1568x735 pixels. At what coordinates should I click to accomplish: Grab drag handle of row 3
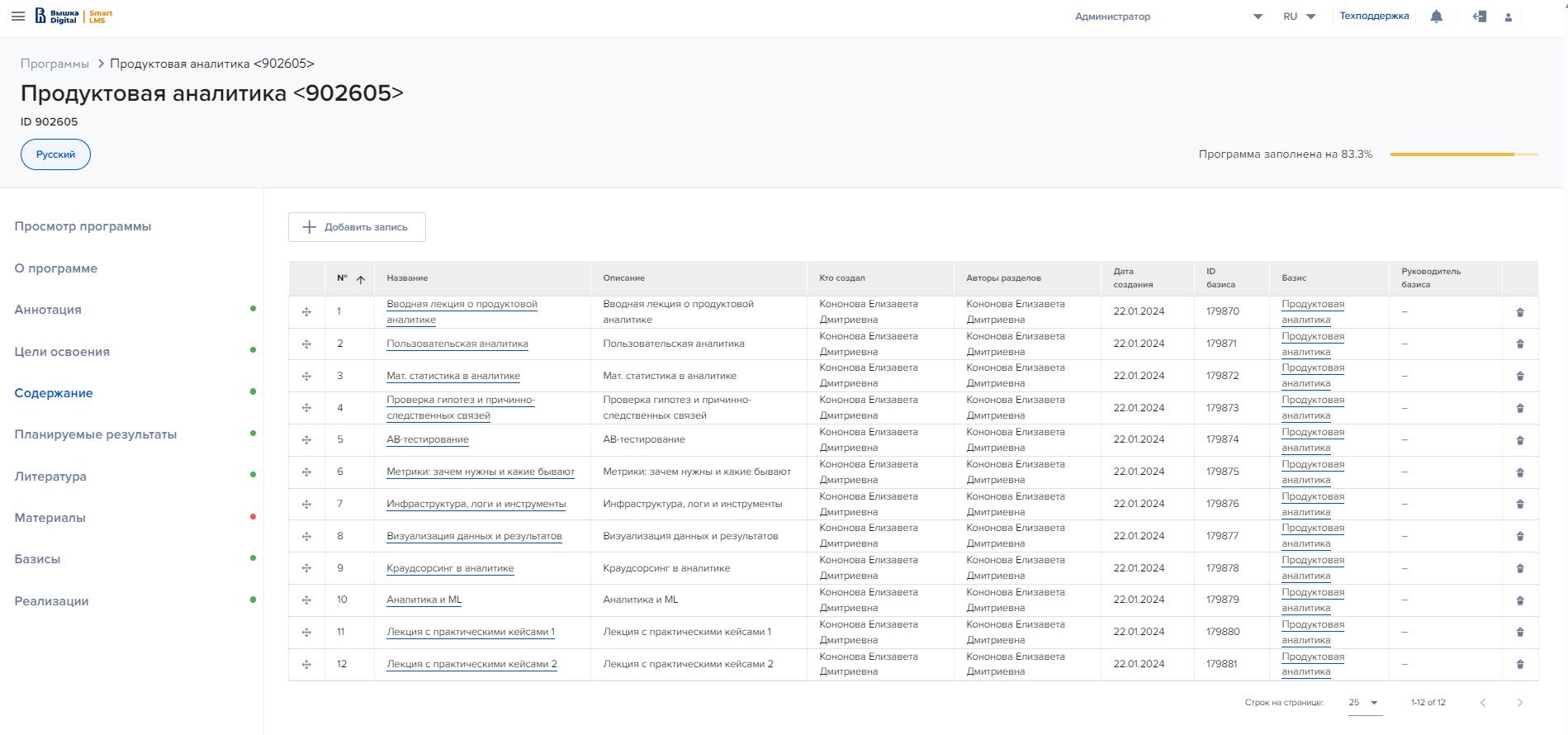pos(306,376)
